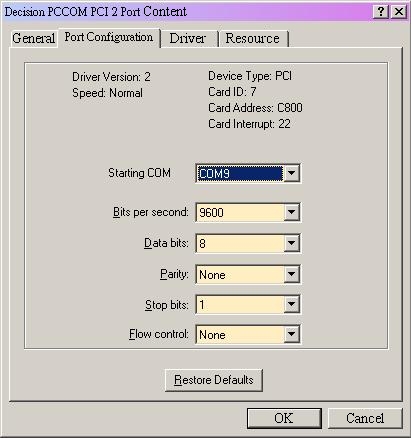Screen dimensions: 411x438
Task: Select the Port Configuration tab
Action: 109,37
